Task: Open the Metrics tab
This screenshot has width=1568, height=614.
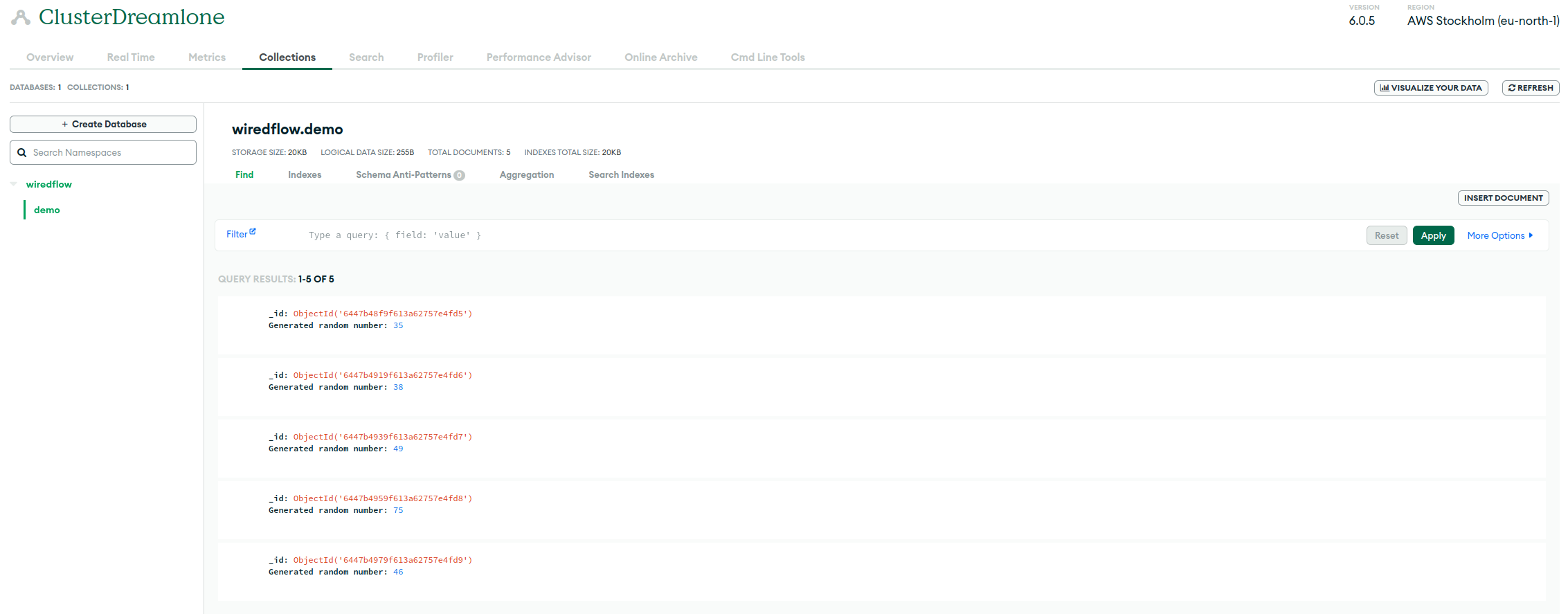Action: [207, 57]
